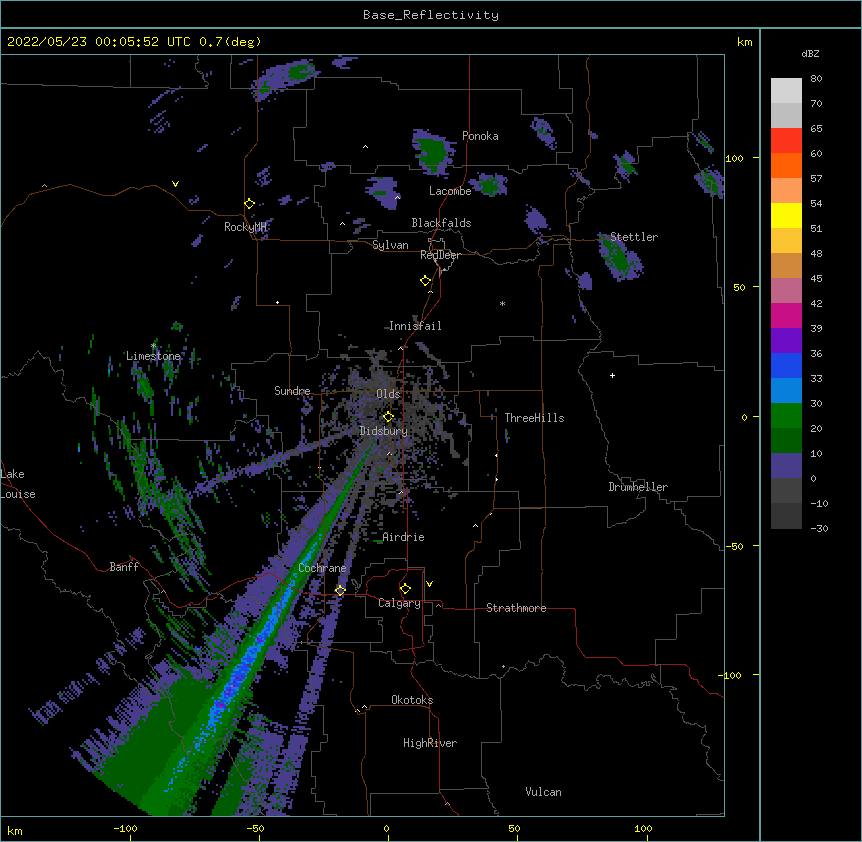Click the Limestone label
The width and height of the screenshot is (862, 842).
click(153, 356)
